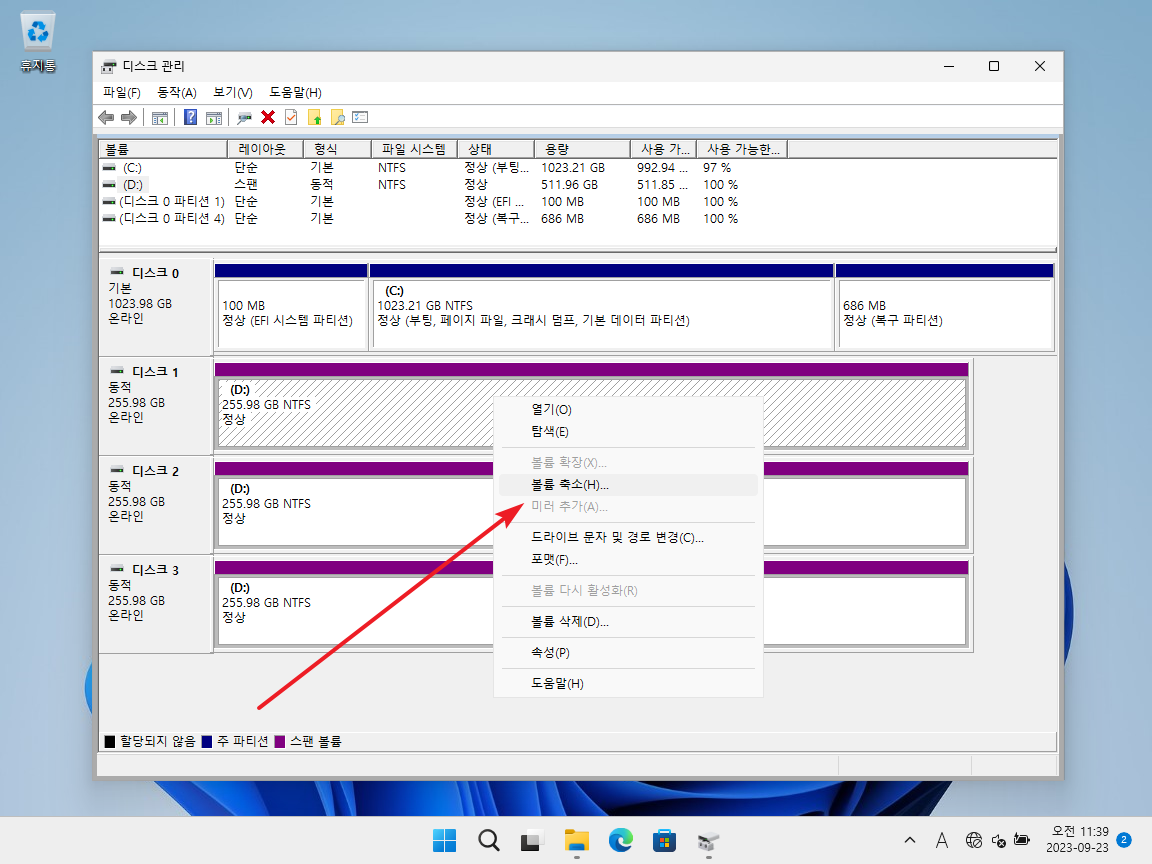Choose 포맷(F)... from the context menu
The image size is (1152, 864).
[628, 560]
